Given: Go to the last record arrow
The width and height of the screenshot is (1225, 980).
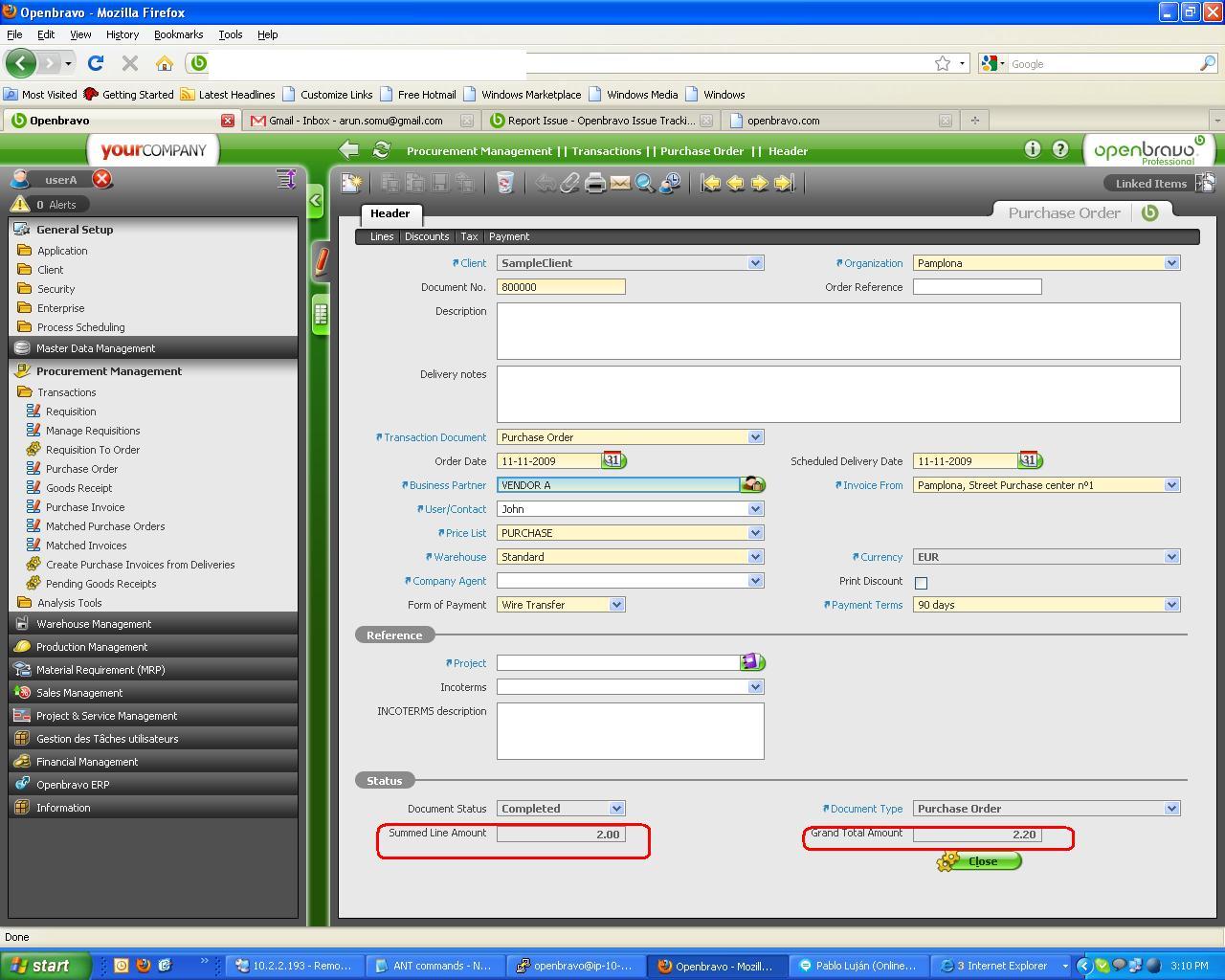Looking at the screenshot, I should pyautogui.click(x=785, y=183).
